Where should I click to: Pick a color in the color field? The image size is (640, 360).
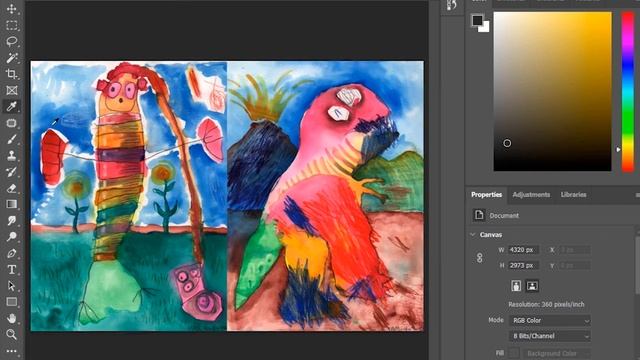tap(552, 91)
